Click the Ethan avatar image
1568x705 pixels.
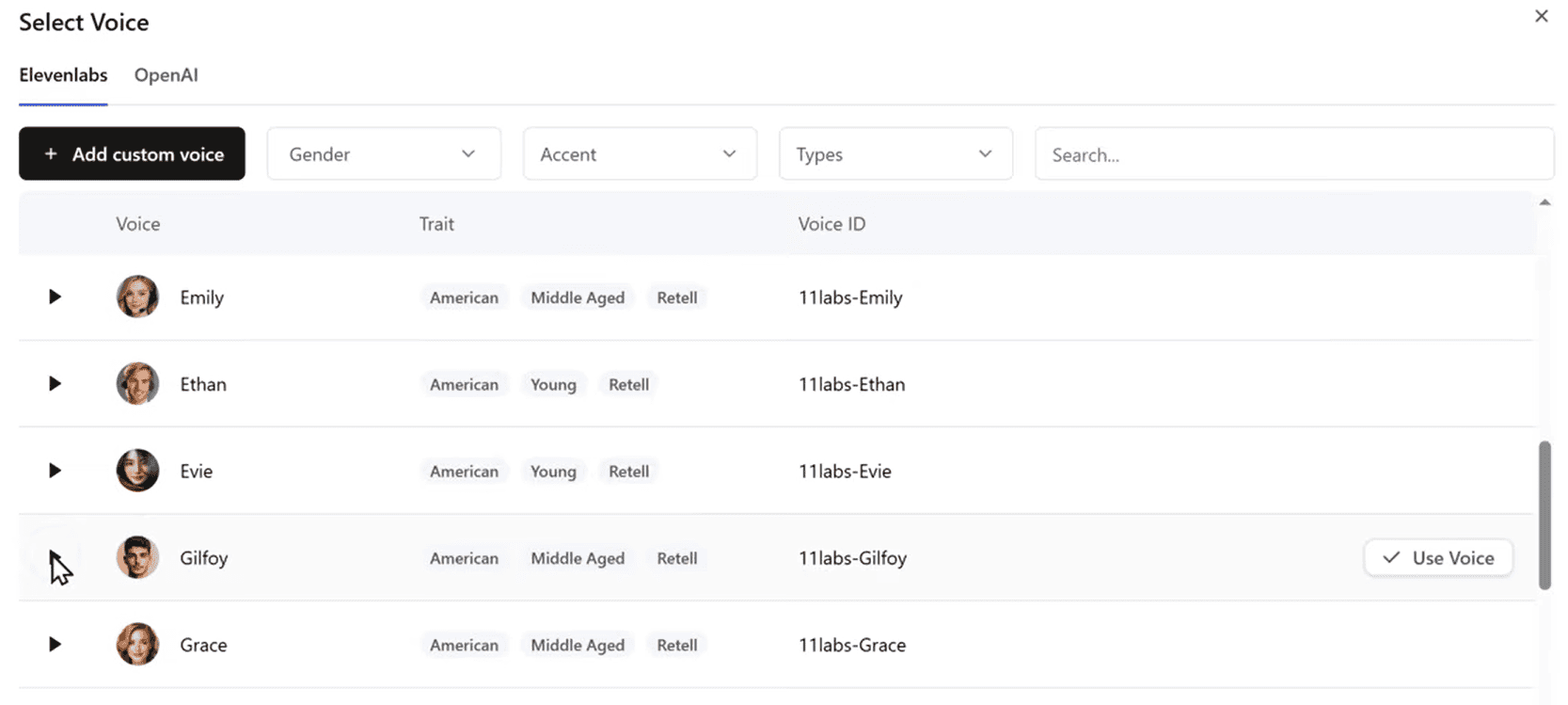137,384
